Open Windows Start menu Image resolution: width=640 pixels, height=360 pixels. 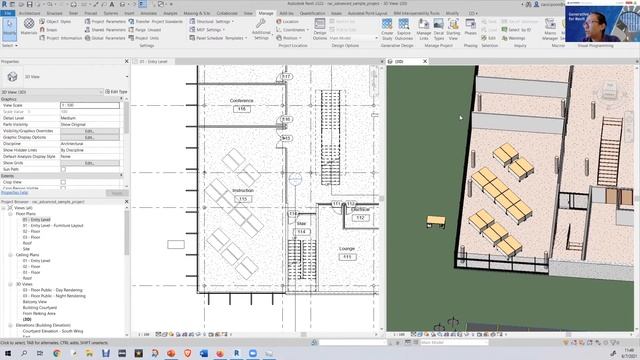[x=7, y=353]
